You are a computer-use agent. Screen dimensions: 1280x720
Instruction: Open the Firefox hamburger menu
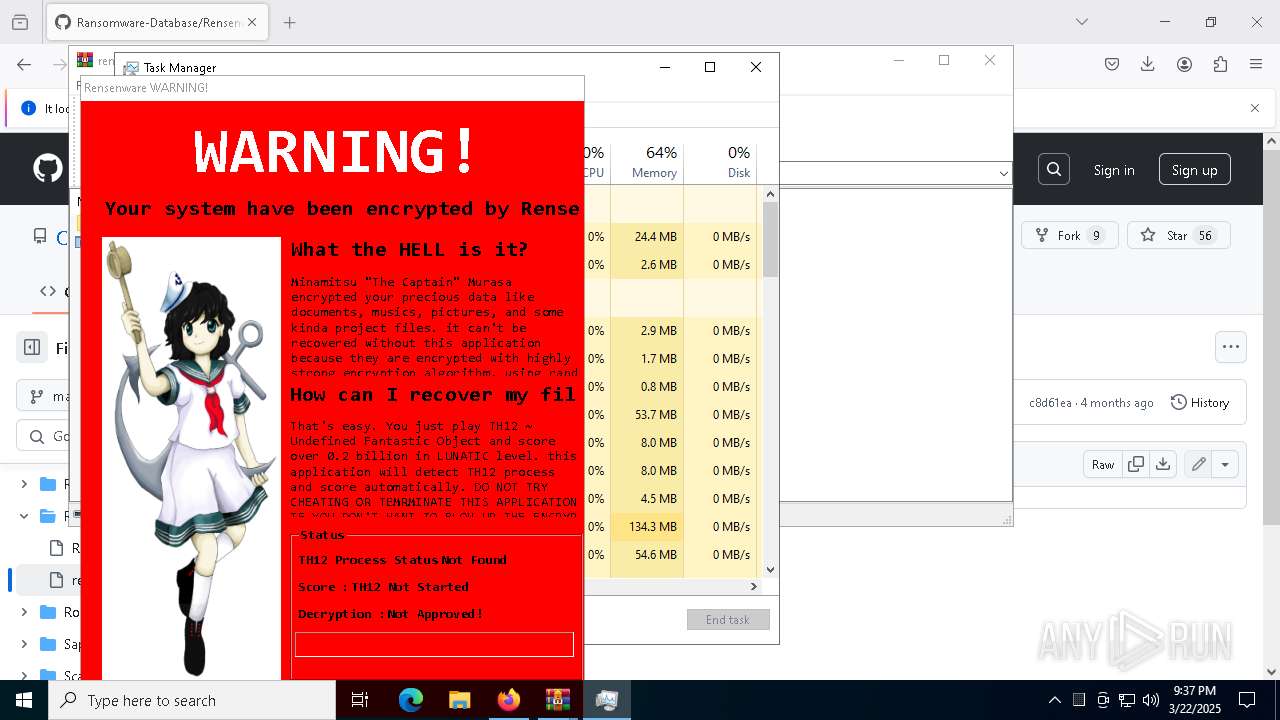[1256, 64]
